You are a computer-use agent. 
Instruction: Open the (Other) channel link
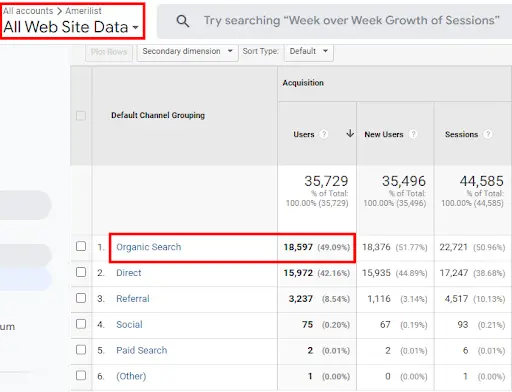point(131,376)
